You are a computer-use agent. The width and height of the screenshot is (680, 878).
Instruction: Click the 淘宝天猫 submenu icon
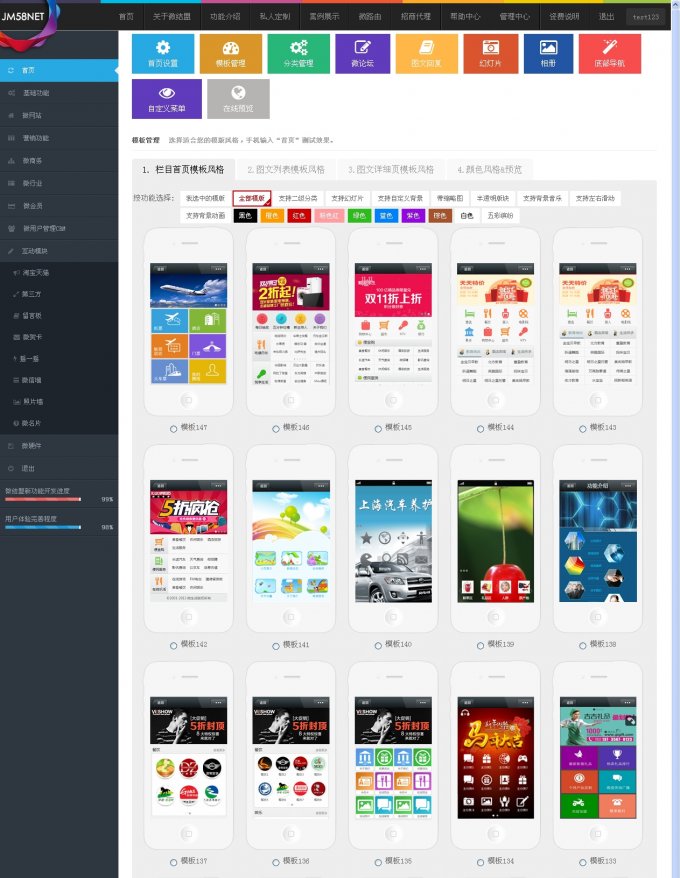click(16, 273)
